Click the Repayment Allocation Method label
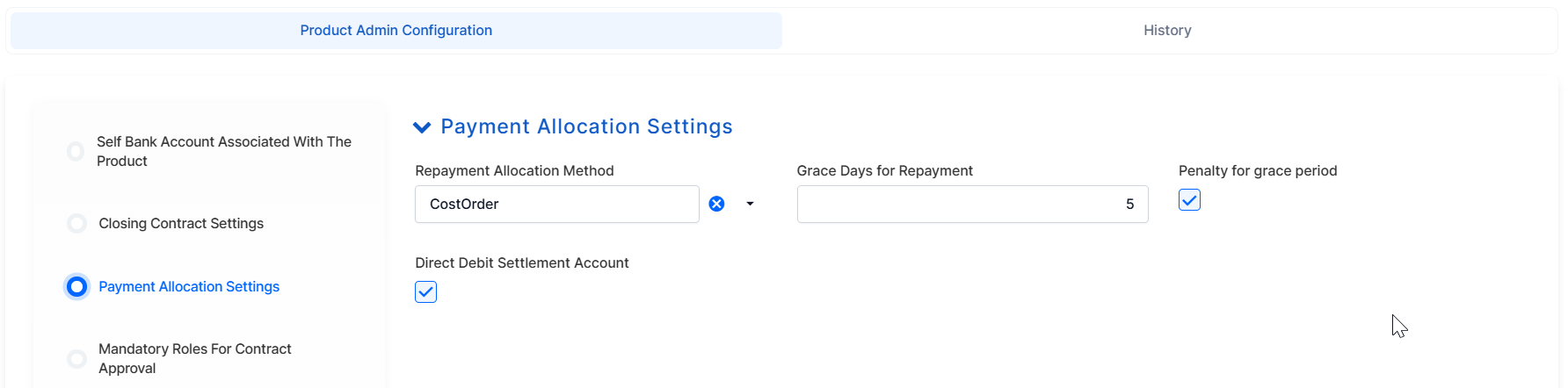The image size is (1568, 388). click(x=514, y=171)
